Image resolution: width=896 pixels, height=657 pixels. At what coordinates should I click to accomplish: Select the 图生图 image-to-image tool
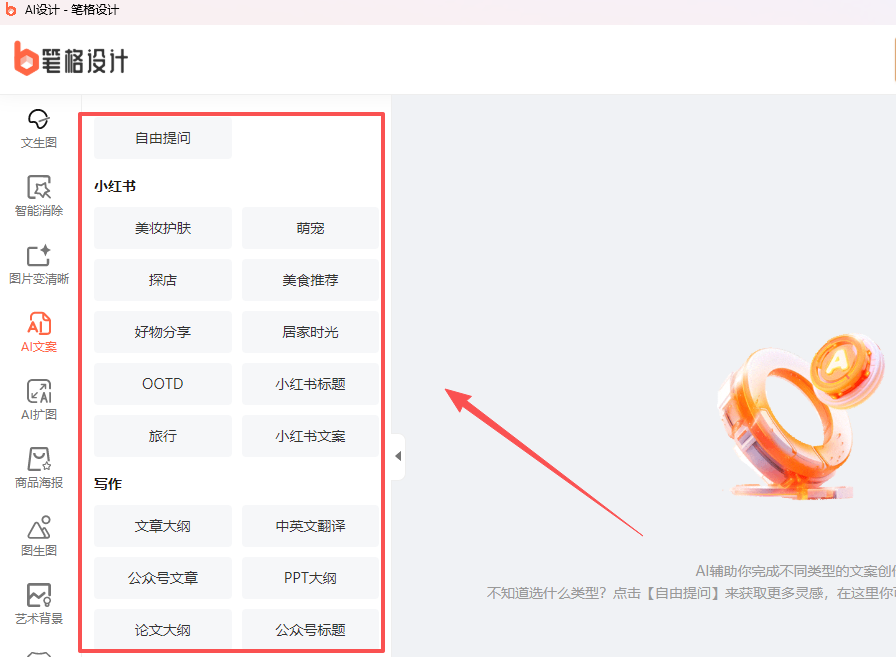[x=39, y=536]
